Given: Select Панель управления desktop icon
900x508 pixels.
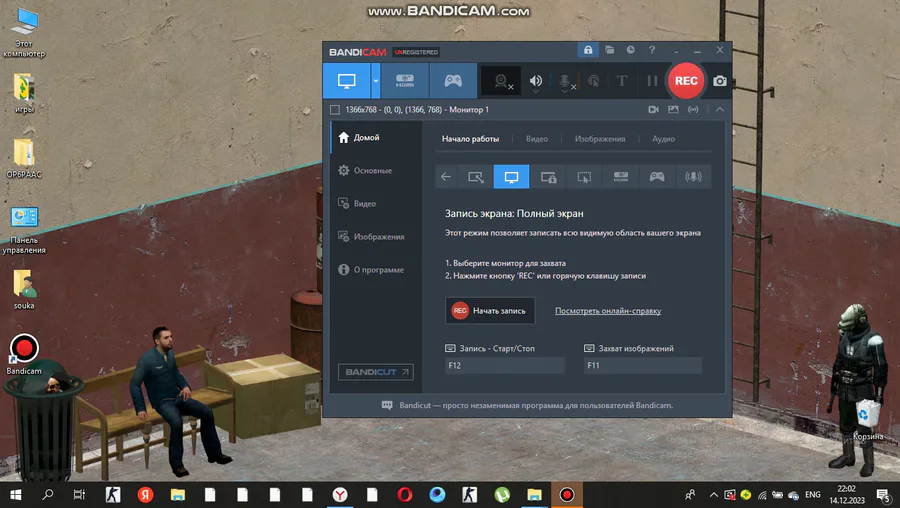Looking at the screenshot, I should point(24,230).
